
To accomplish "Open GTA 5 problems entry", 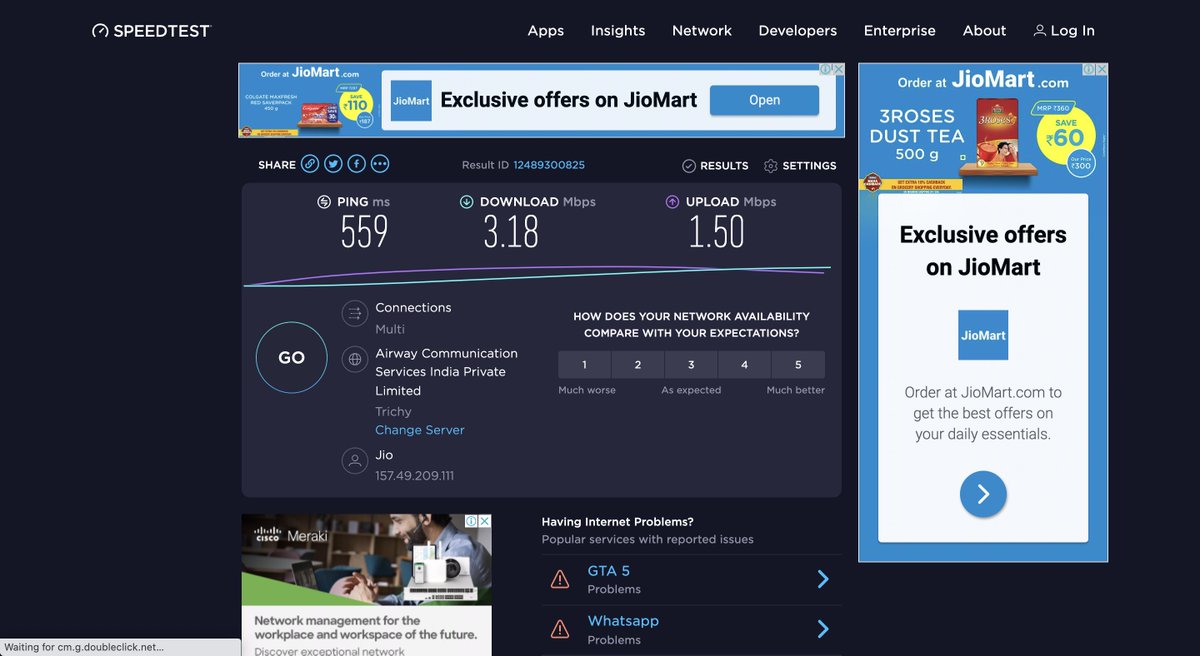I will click(691, 580).
